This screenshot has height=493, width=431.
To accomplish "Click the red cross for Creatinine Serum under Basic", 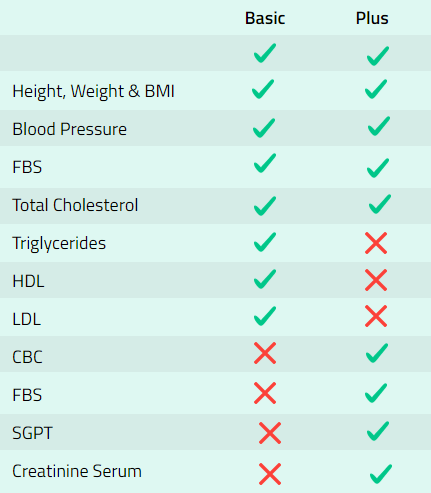I will [270, 474].
